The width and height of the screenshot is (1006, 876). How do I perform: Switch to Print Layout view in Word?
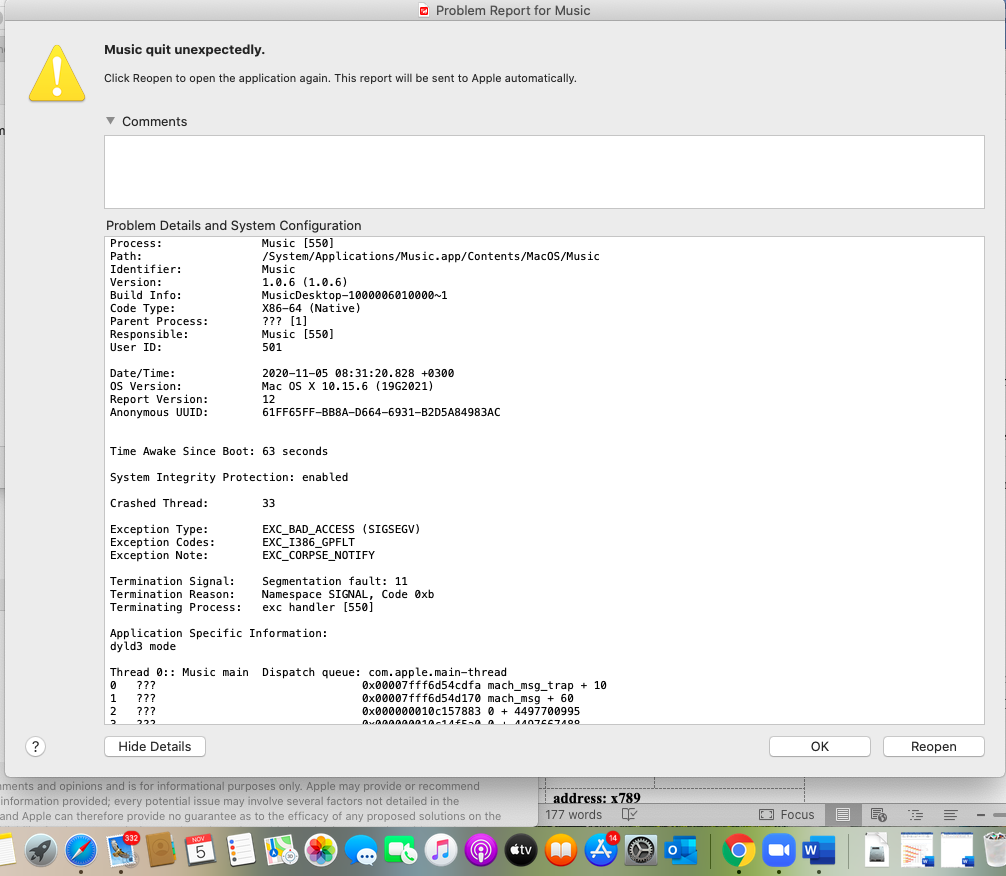843,815
